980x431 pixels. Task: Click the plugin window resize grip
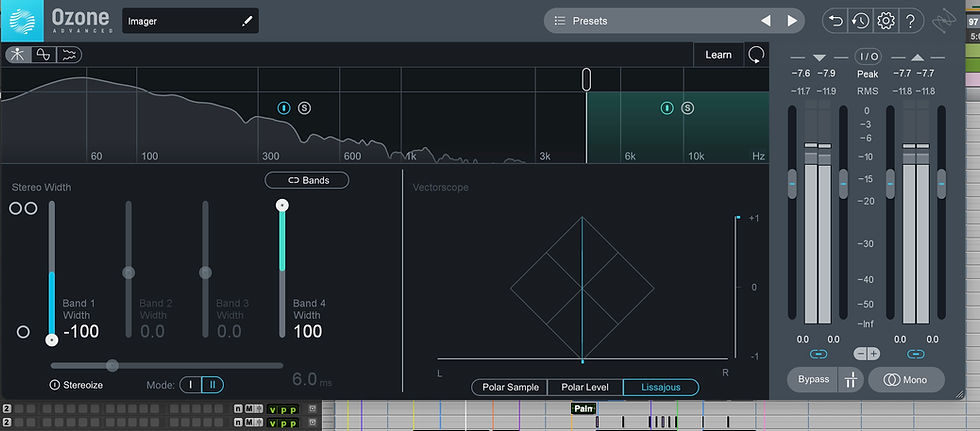click(x=959, y=394)
